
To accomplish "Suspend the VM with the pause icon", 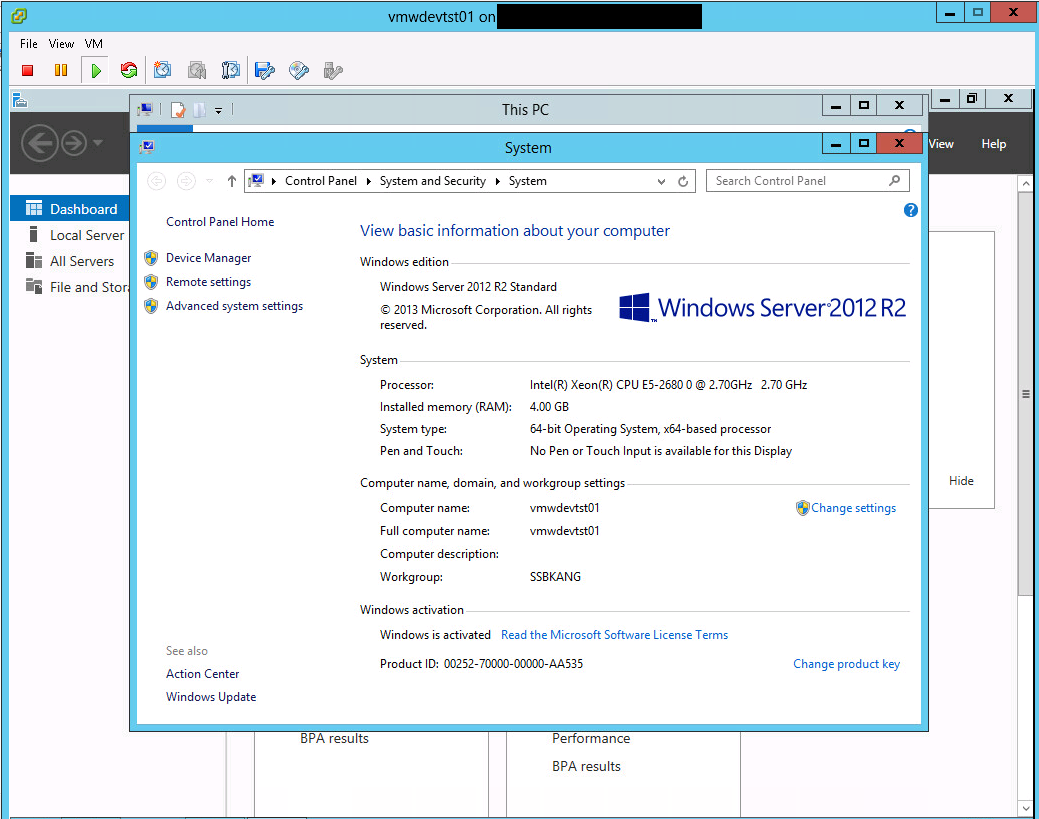I will tap(61, 70).
